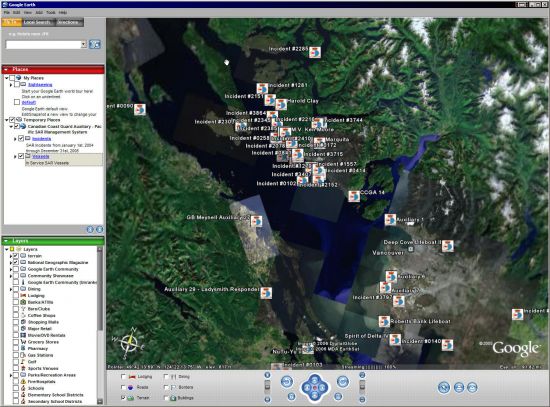550x407 pixels.
Task: Switch to the Directions tab
Action: pos(69,22)
